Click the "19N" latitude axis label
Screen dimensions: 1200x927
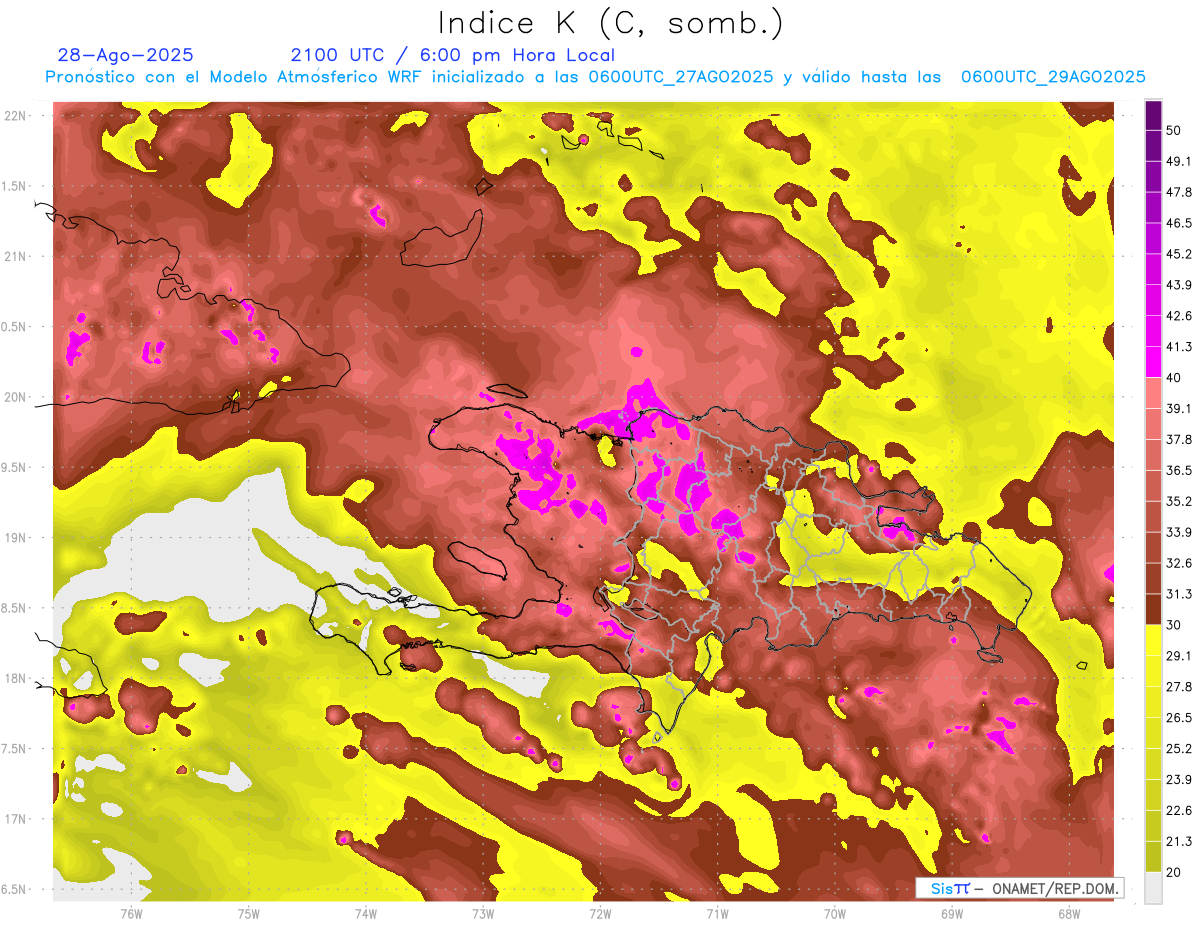[16, 538]
